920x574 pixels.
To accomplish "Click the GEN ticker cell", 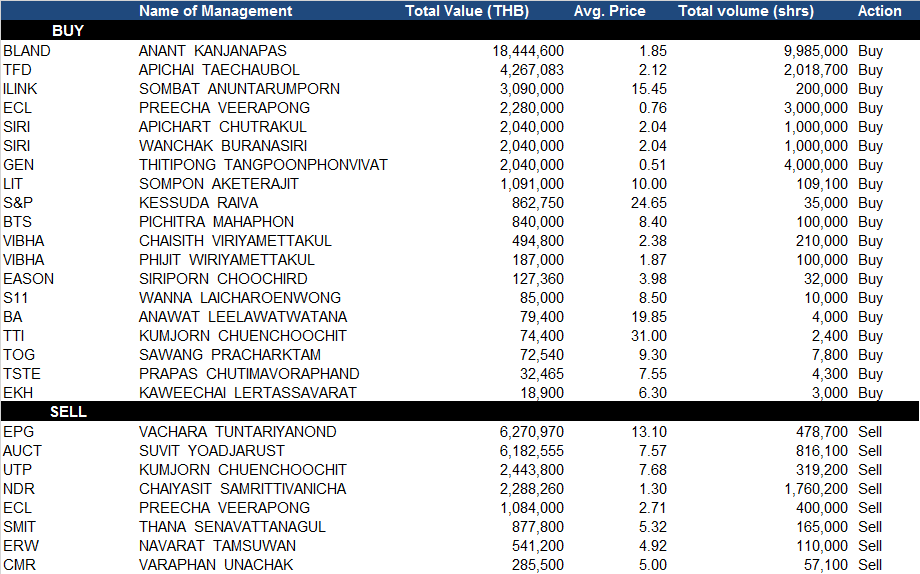I will (18, 165).
